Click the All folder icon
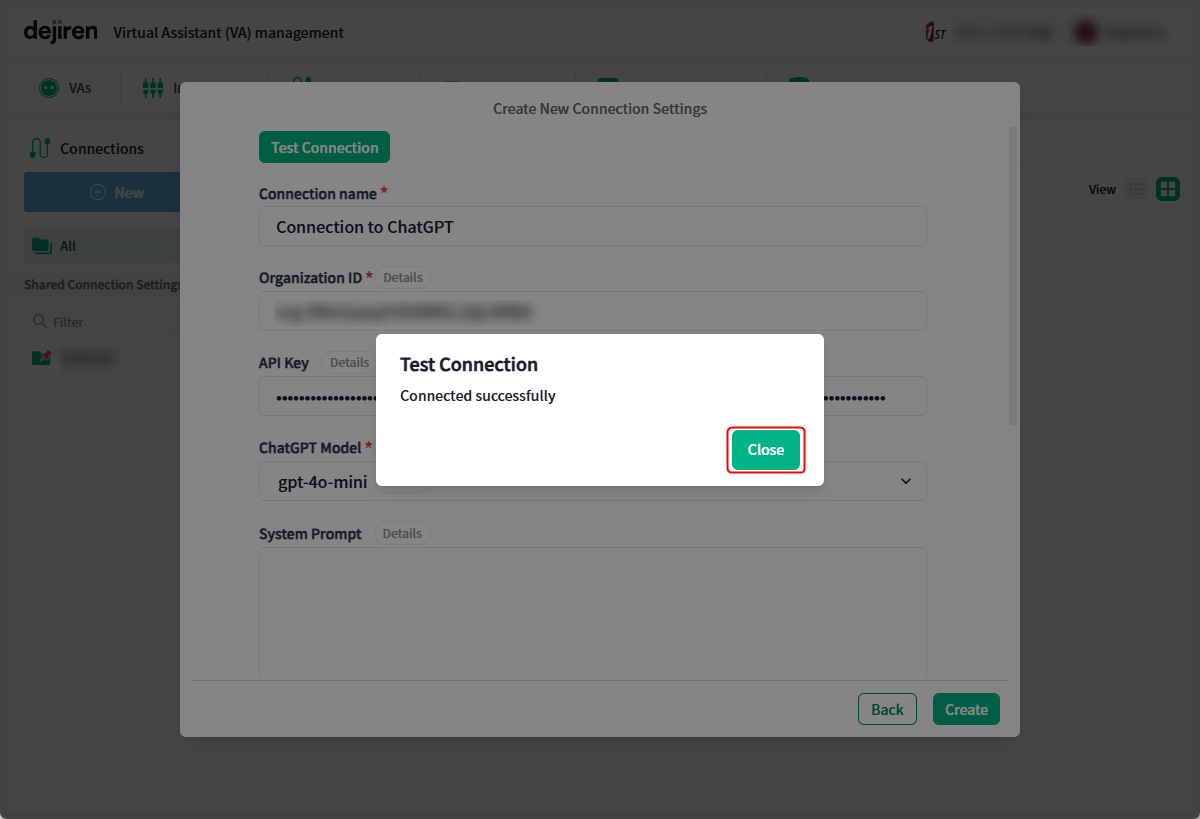This screenshot has width=1200, height=819. [x=42, y=246]
